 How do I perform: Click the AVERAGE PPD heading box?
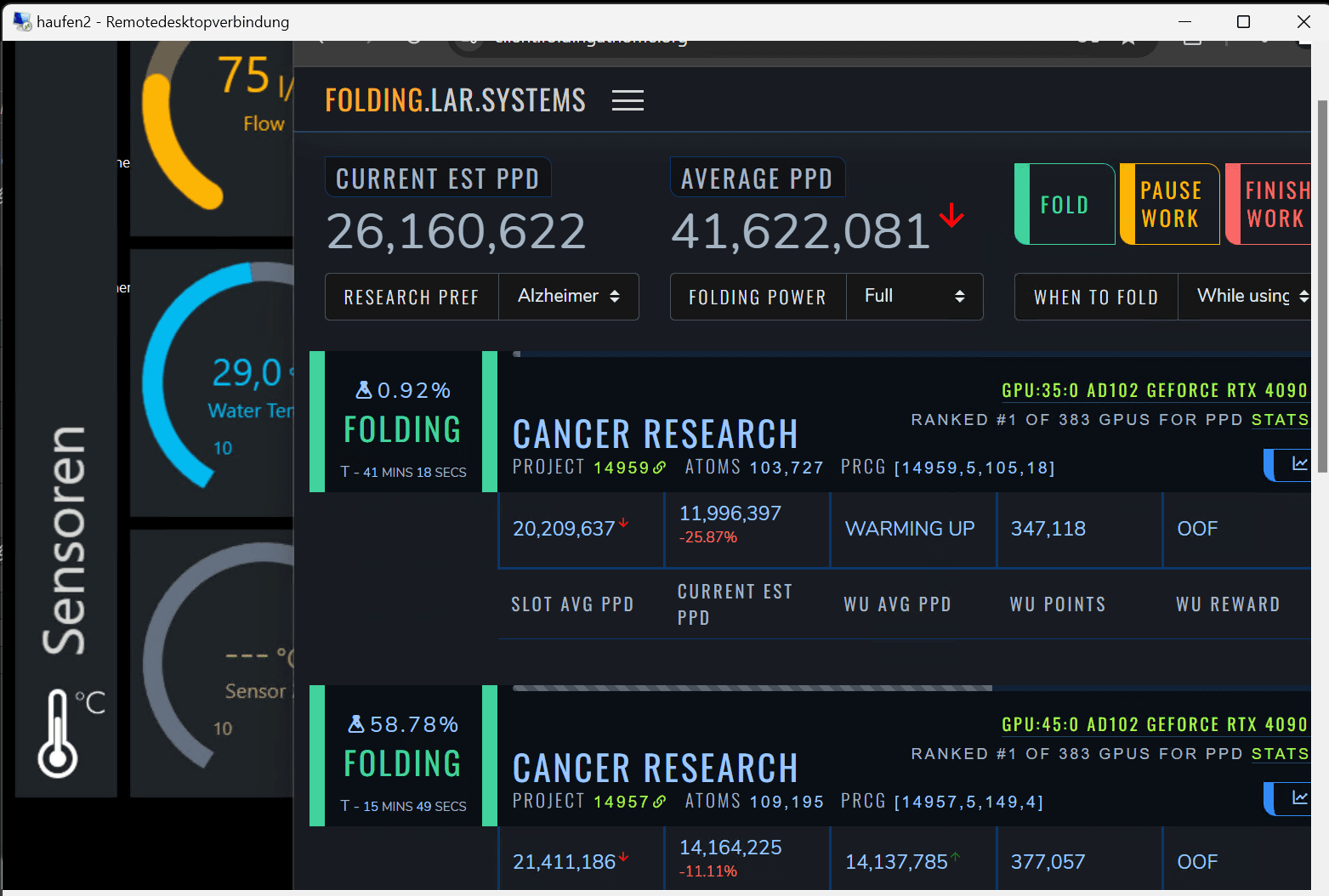[757, 179]
